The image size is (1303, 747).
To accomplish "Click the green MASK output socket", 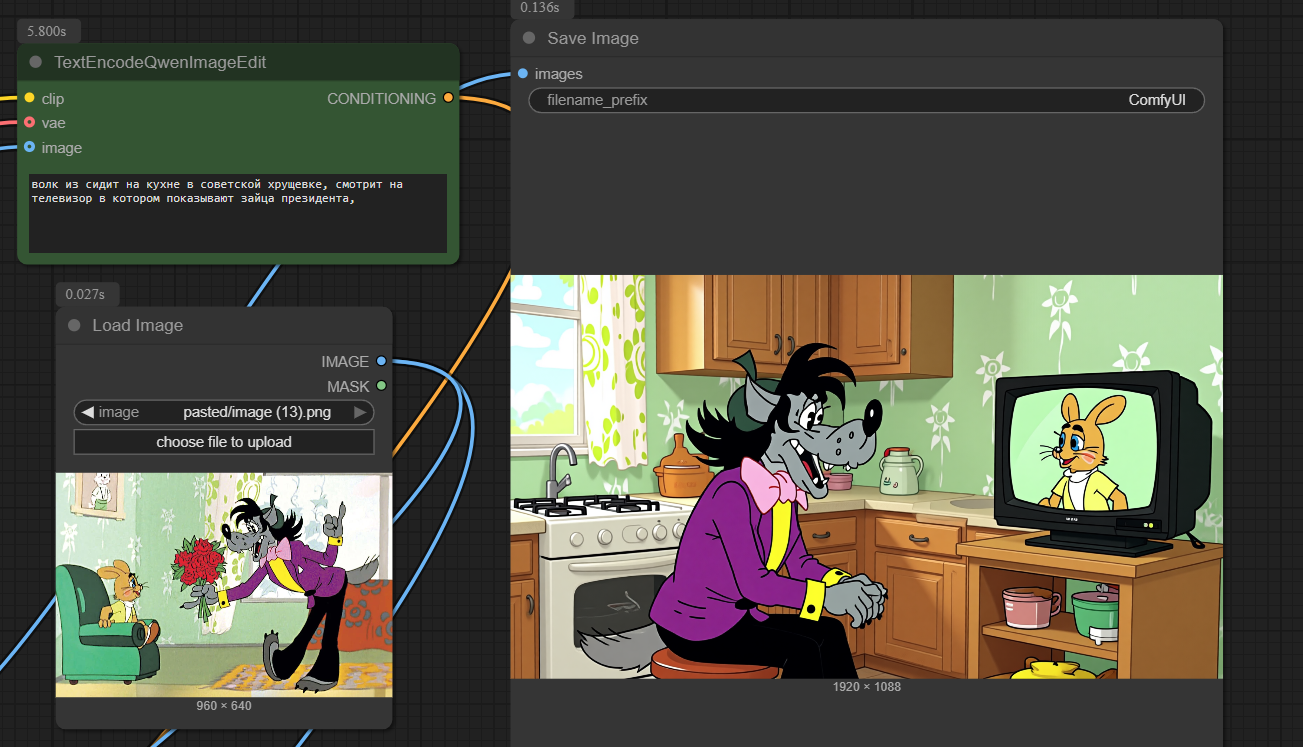I will [x=381, y=386].
